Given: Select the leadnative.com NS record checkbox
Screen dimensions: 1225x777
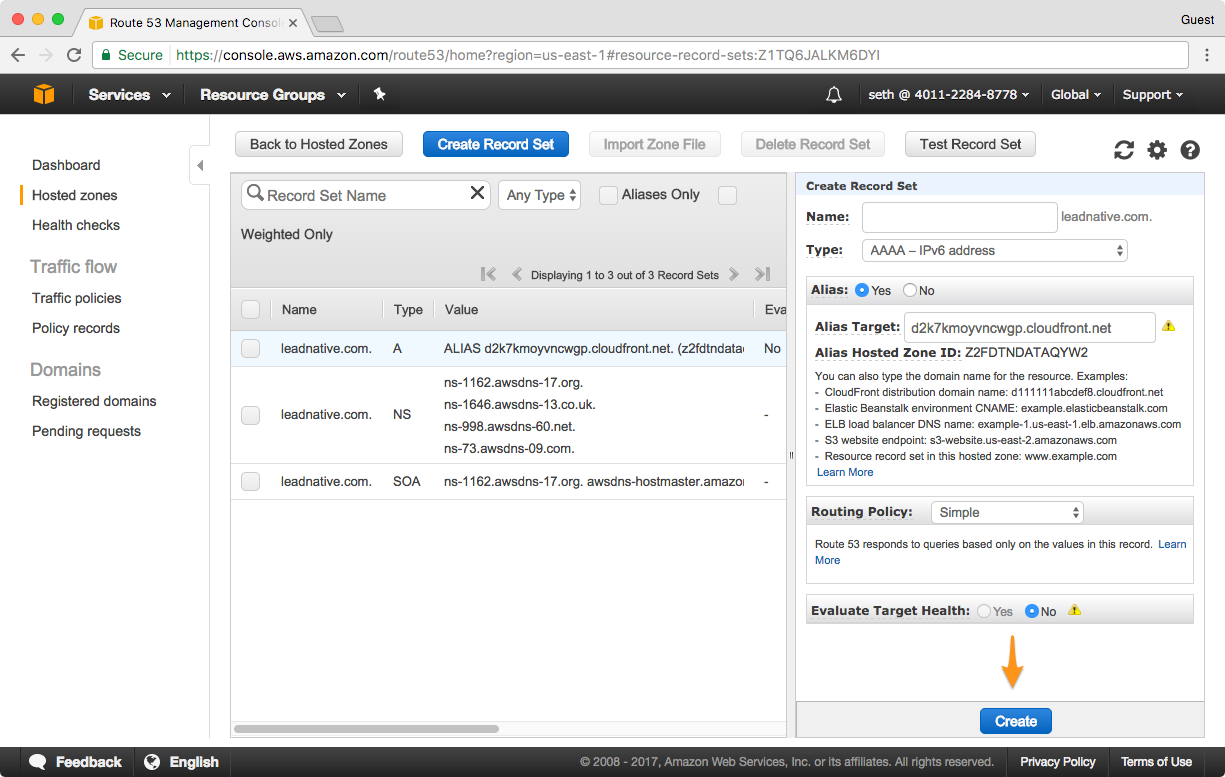Looking at the screenshot, I should pos(251,414).
